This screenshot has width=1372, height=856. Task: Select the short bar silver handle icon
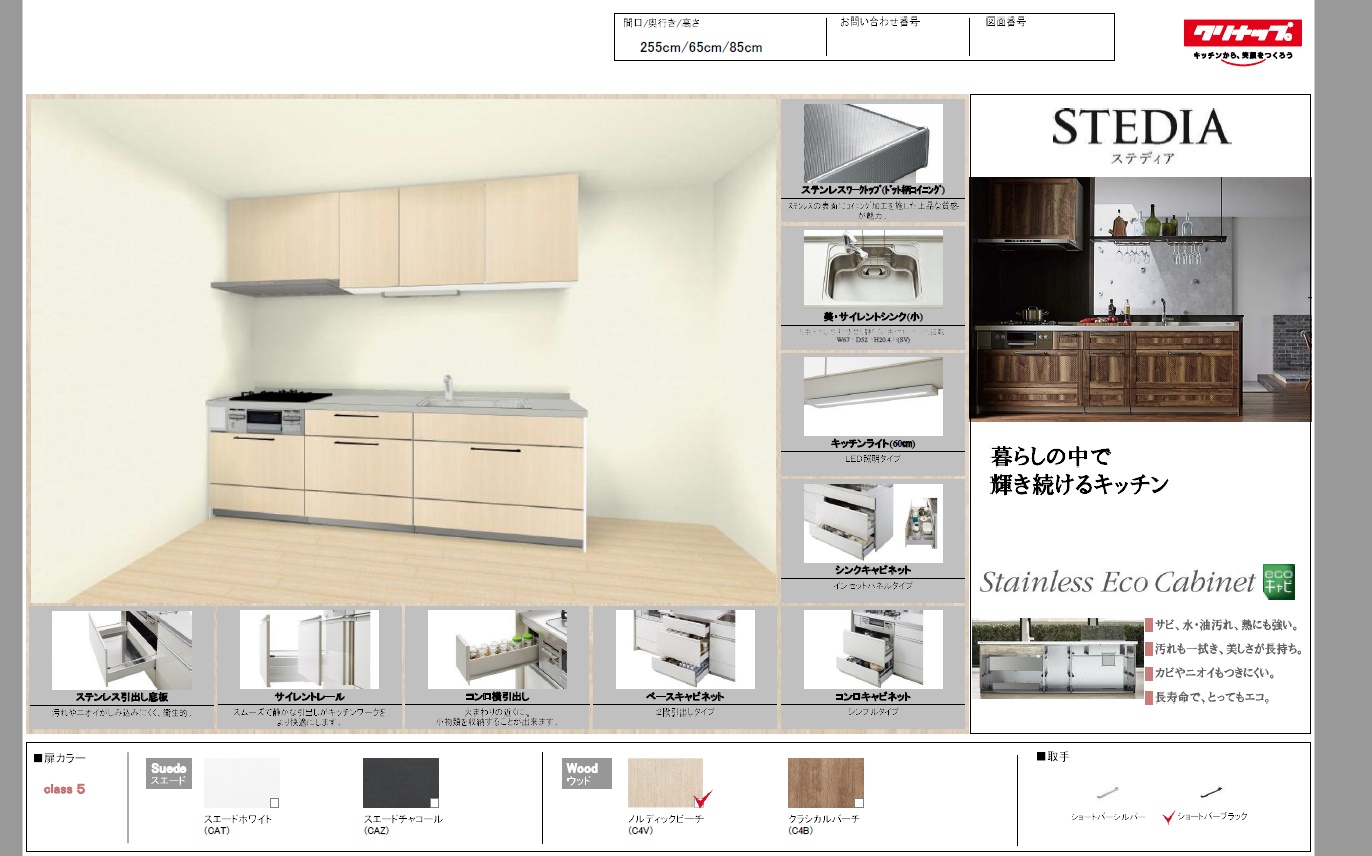click(1106, 792)
